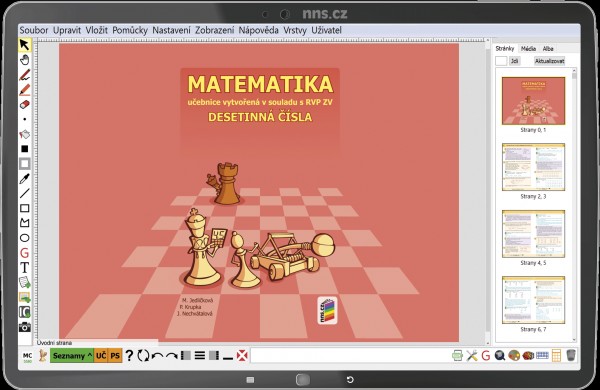600x390 pixels.
Task: Open the wrench and screwdriver tools icon
Action: tap(472, 356)
